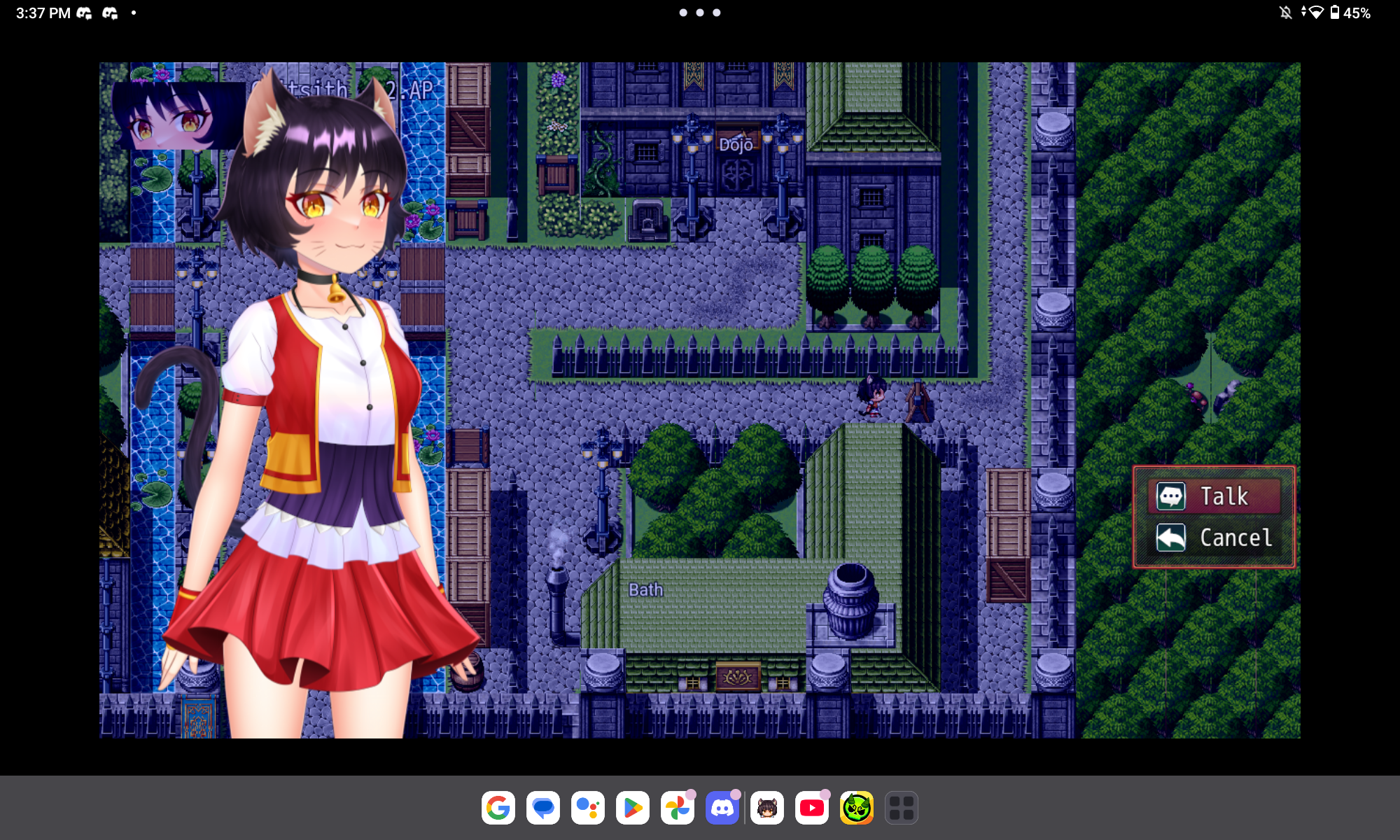The height and width of the screenshot is (840, 1400).
Task: Open the Play Store taskbar icon
Action: point(633,808)
